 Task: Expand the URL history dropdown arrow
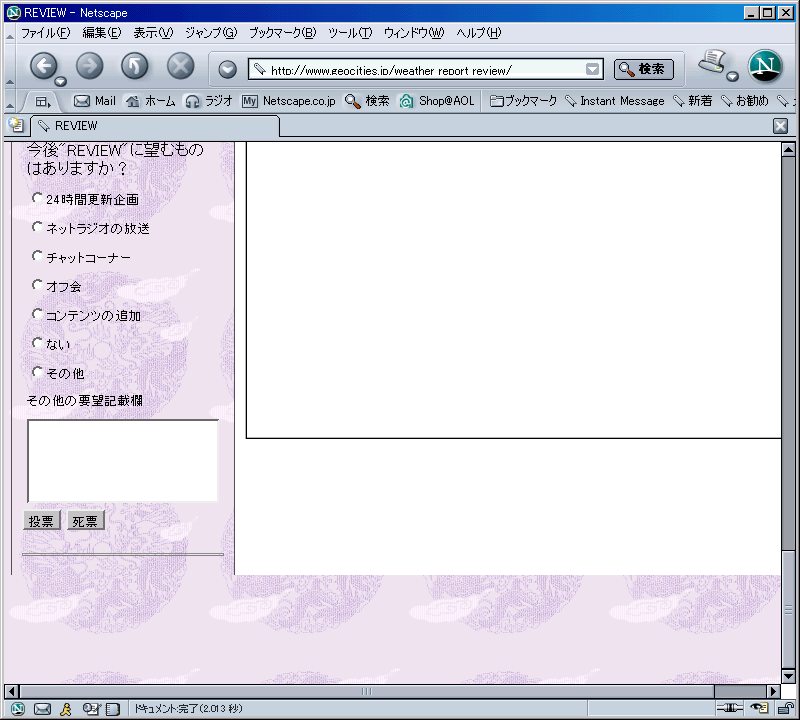(592, 69)
